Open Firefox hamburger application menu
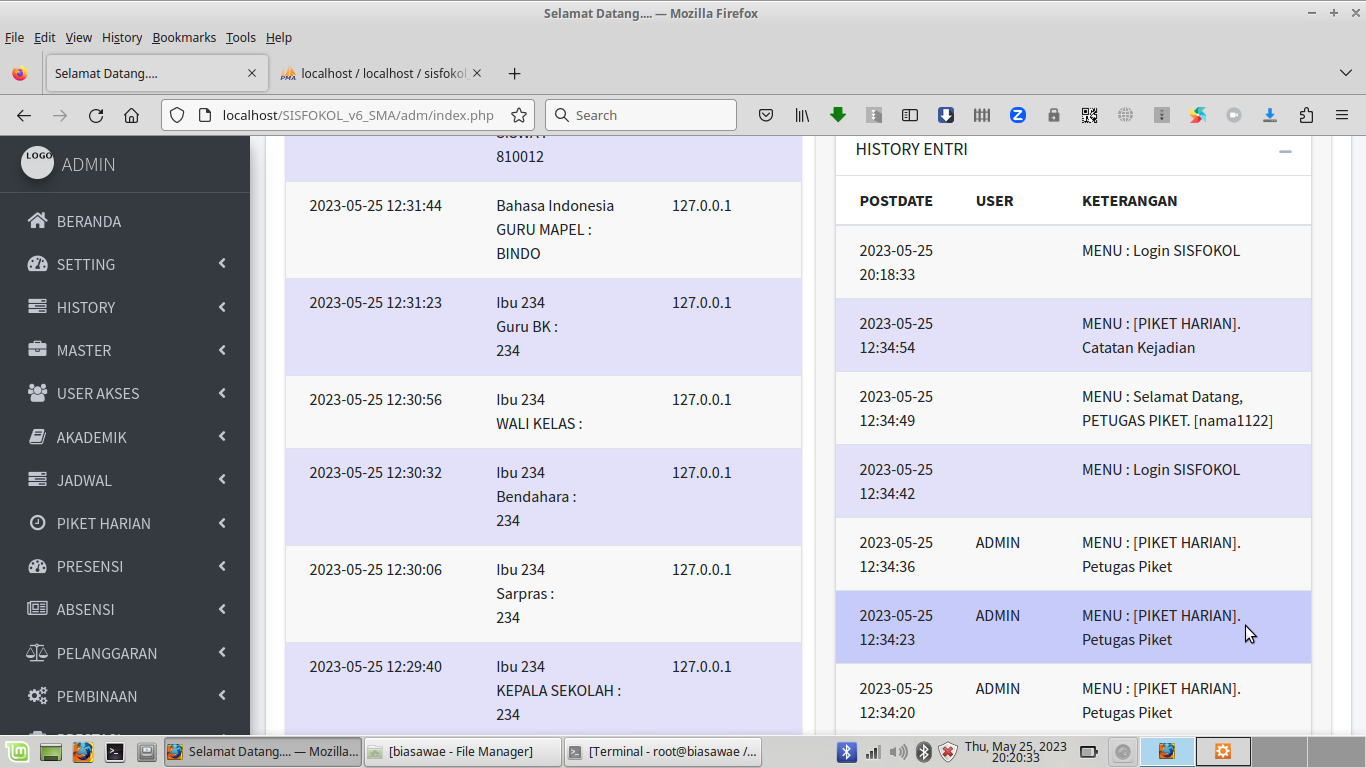 [x=1342, y=115]
